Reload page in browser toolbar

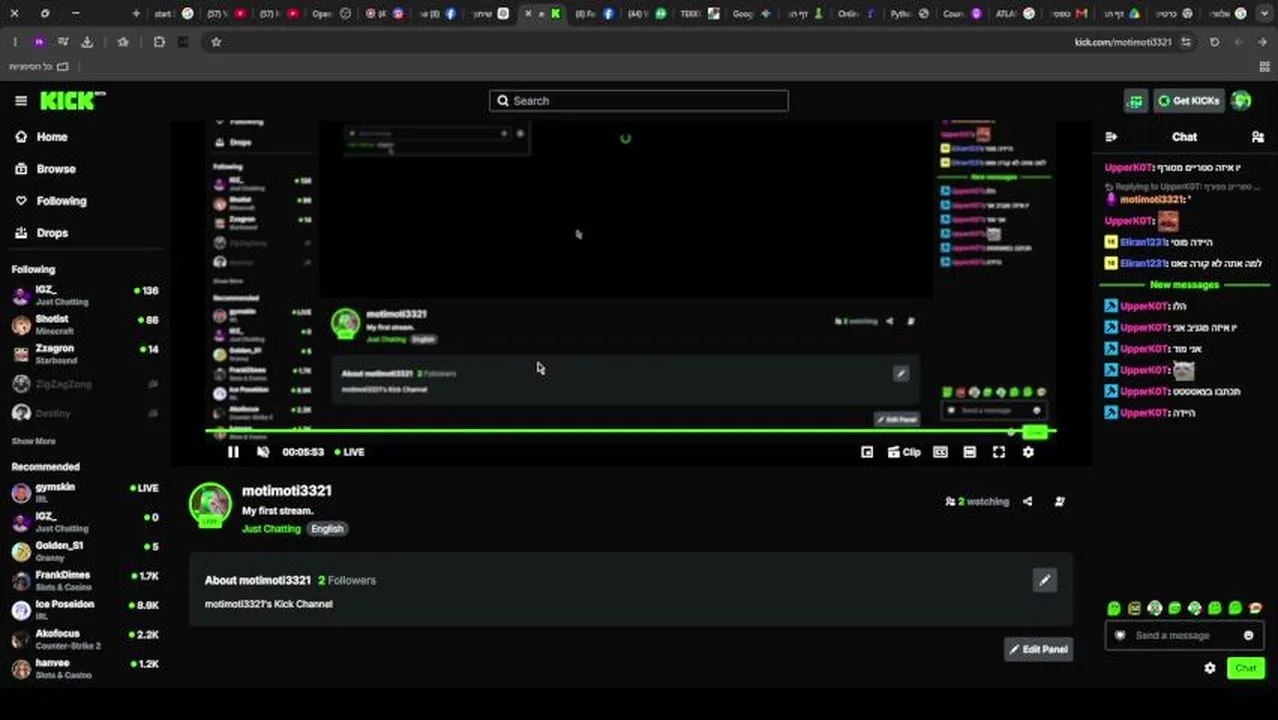click(1214, 42)
